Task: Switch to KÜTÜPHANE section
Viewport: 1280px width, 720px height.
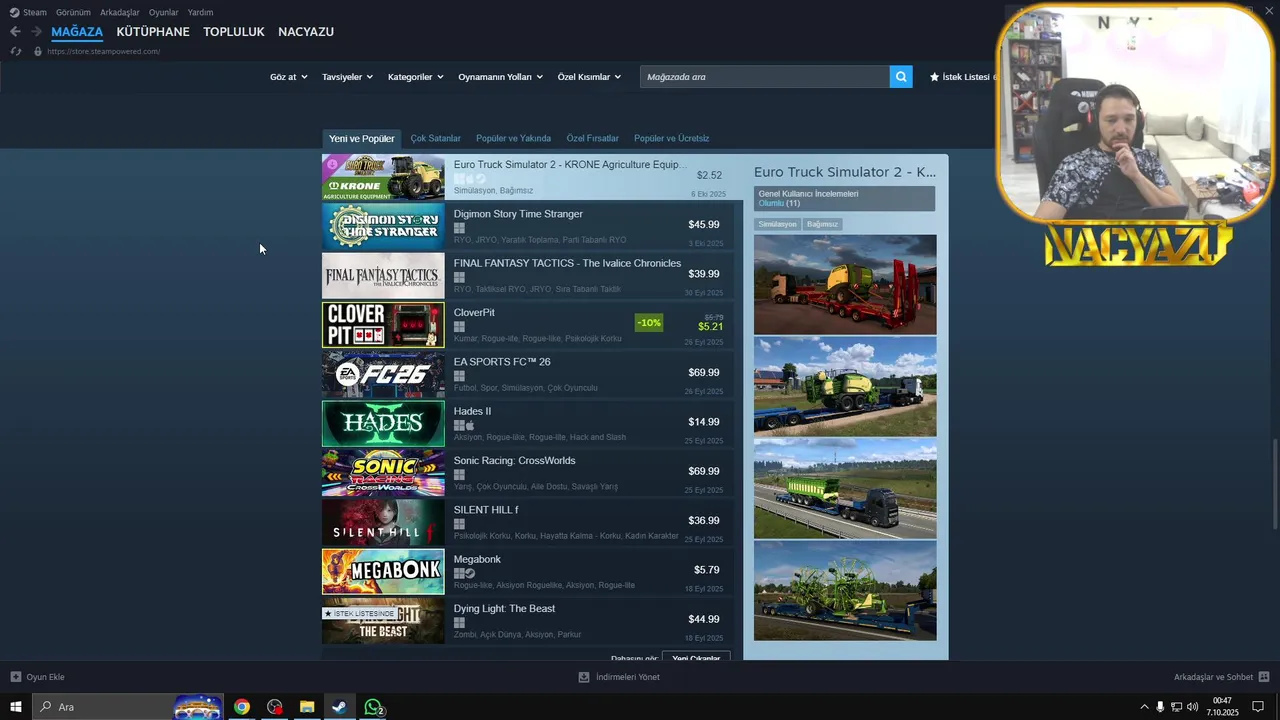Action: click(x=153, y=32)
